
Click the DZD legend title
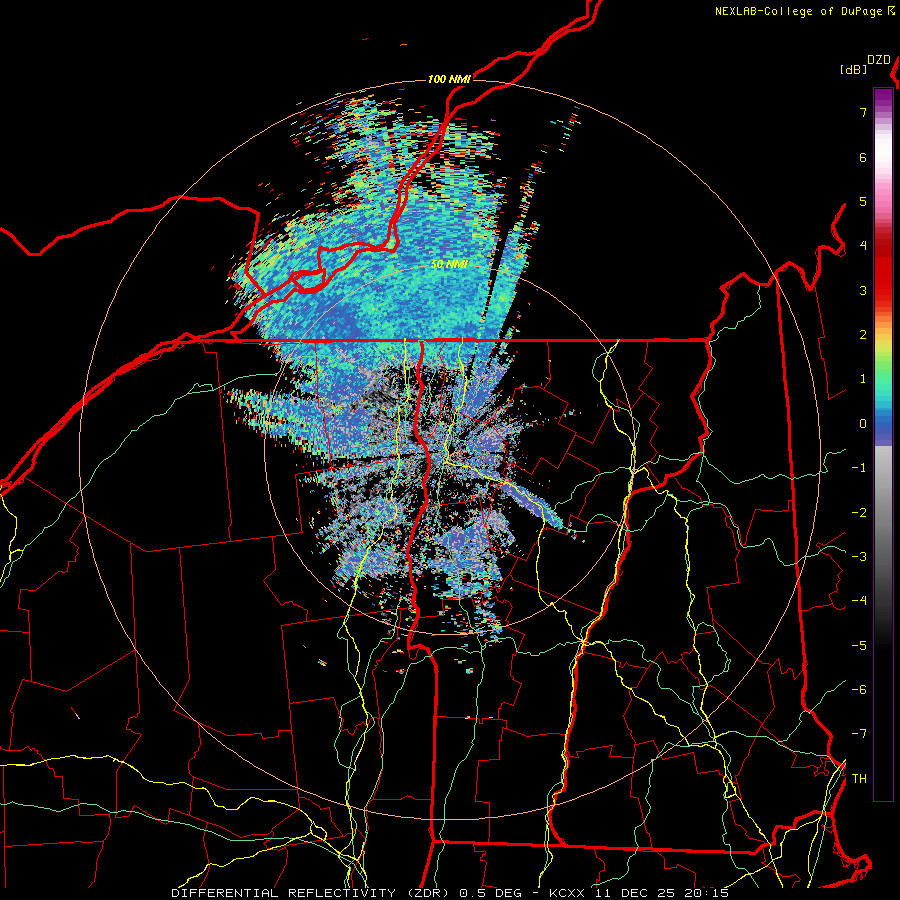879,60
